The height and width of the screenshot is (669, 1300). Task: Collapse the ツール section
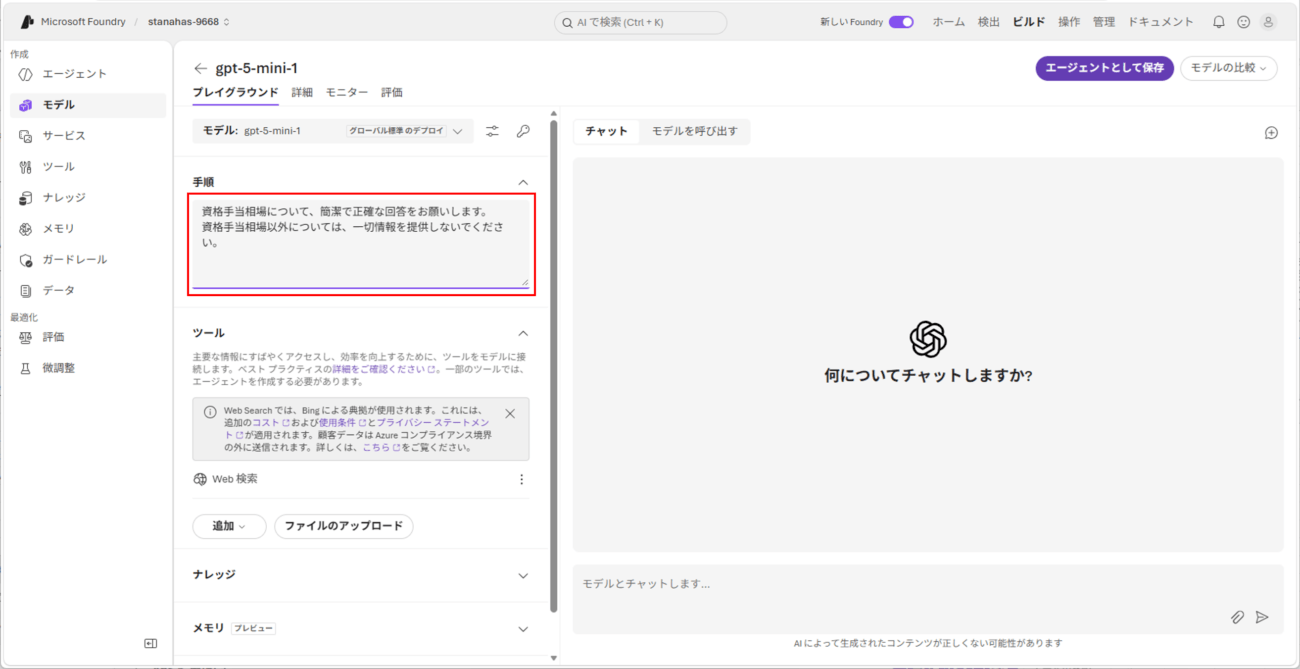point(523,333)
